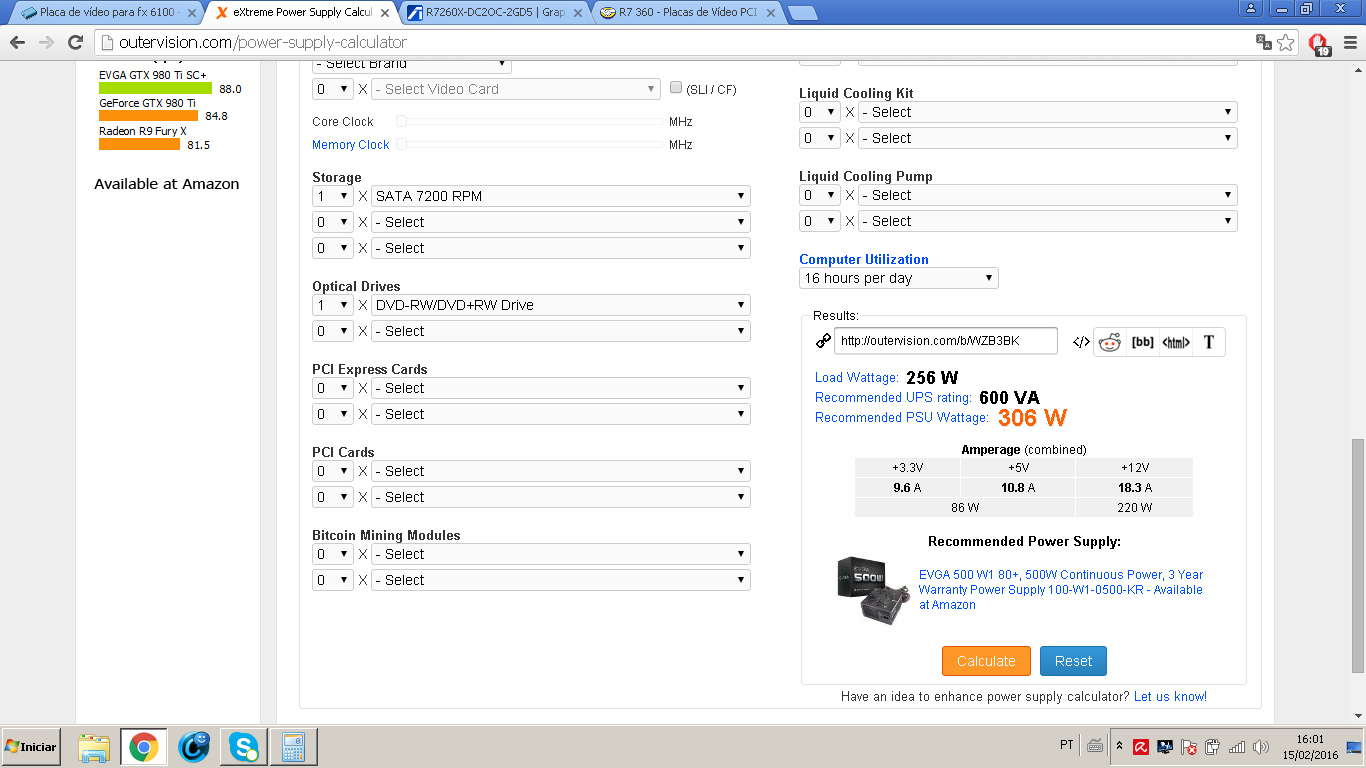Open the first Liquid Cooling Pump dropdown

(x=1048, y=195)
